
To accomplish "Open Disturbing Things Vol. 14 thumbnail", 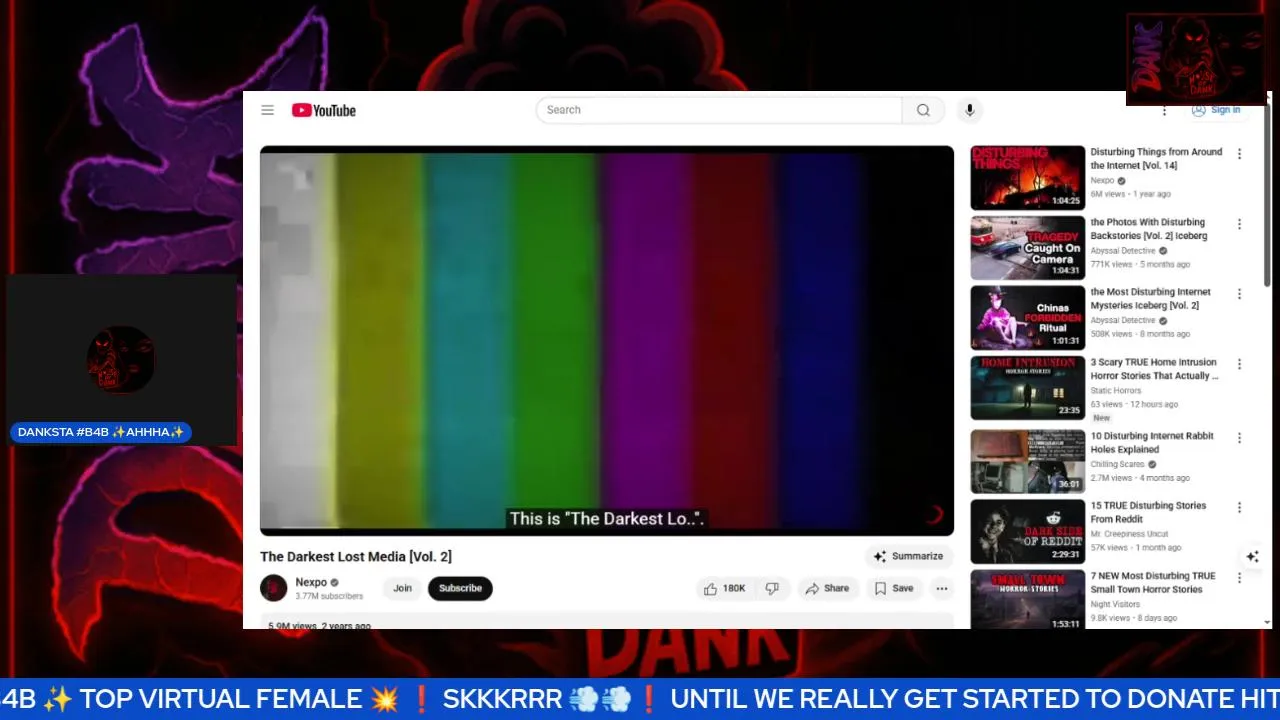I will tap(1027, 178).
